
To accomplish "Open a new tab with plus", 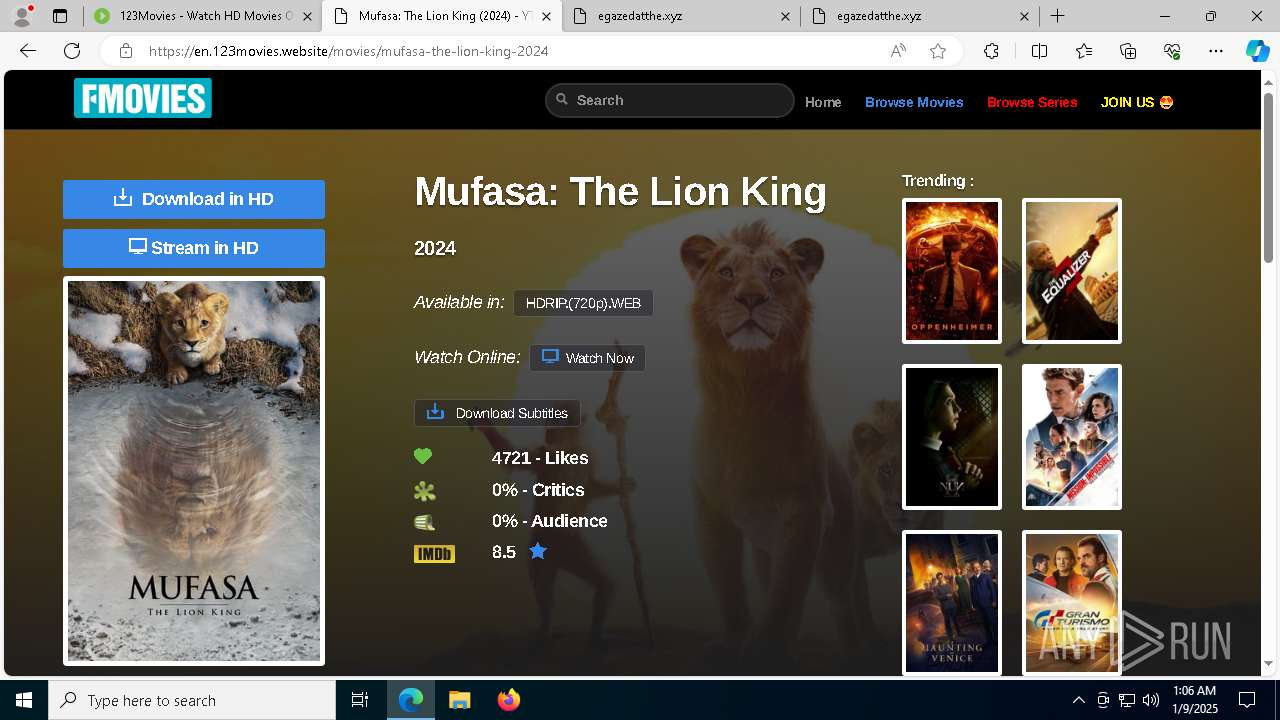I will pos(1057,16).
